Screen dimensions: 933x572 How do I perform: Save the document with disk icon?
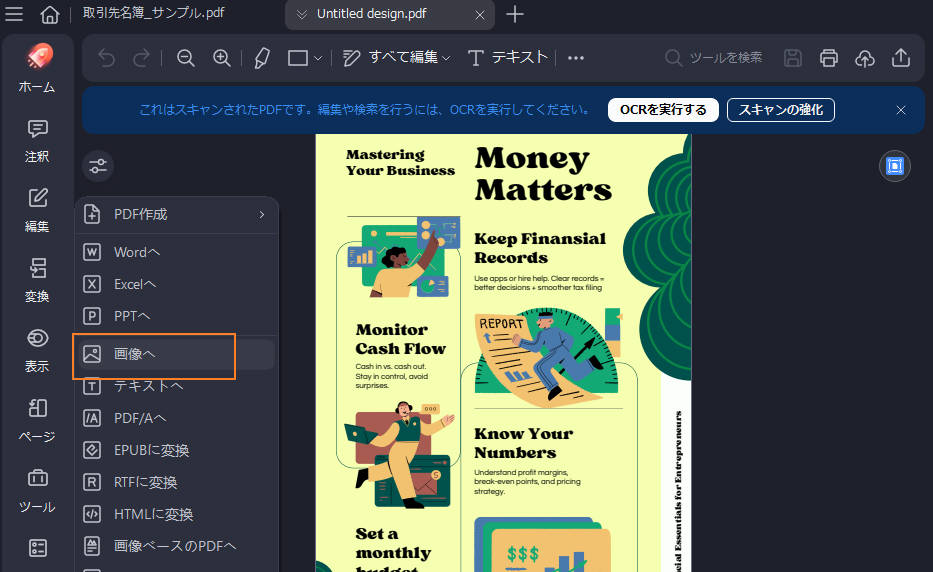[793, 58]
